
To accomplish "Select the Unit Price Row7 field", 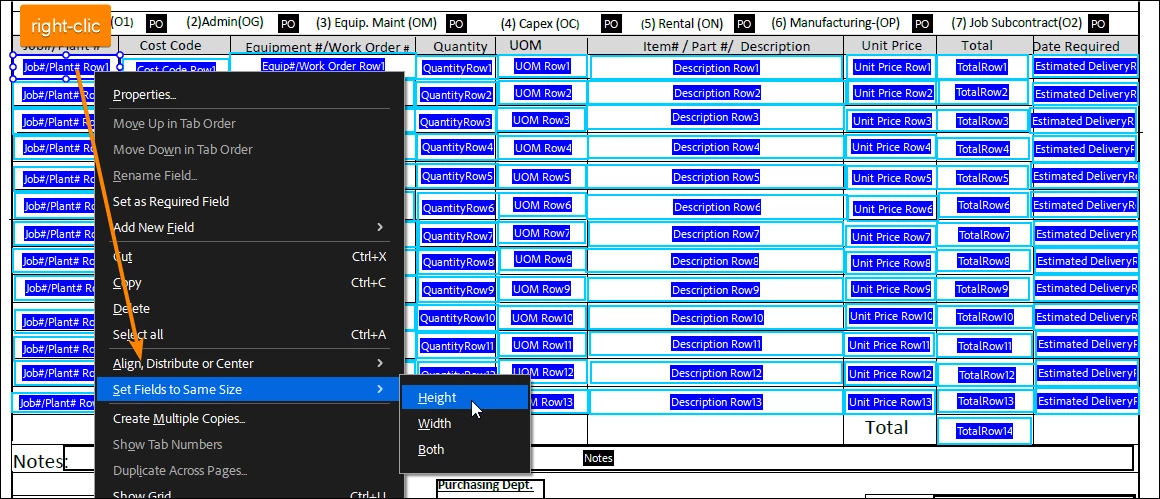I will pyautogui.click(x=891, y=237).
